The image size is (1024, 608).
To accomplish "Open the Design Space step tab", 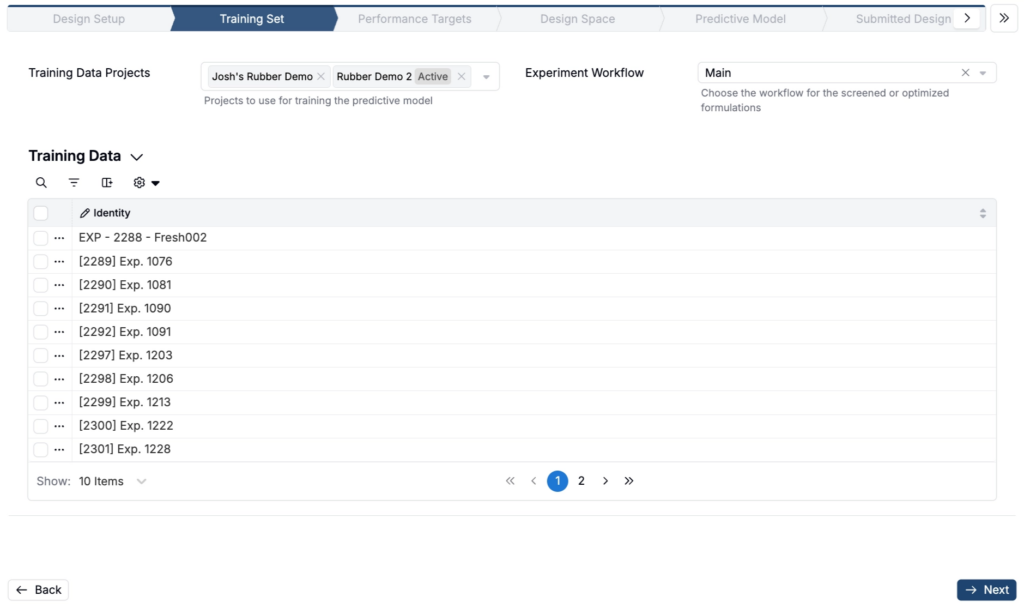I will (x=577, y=19).
